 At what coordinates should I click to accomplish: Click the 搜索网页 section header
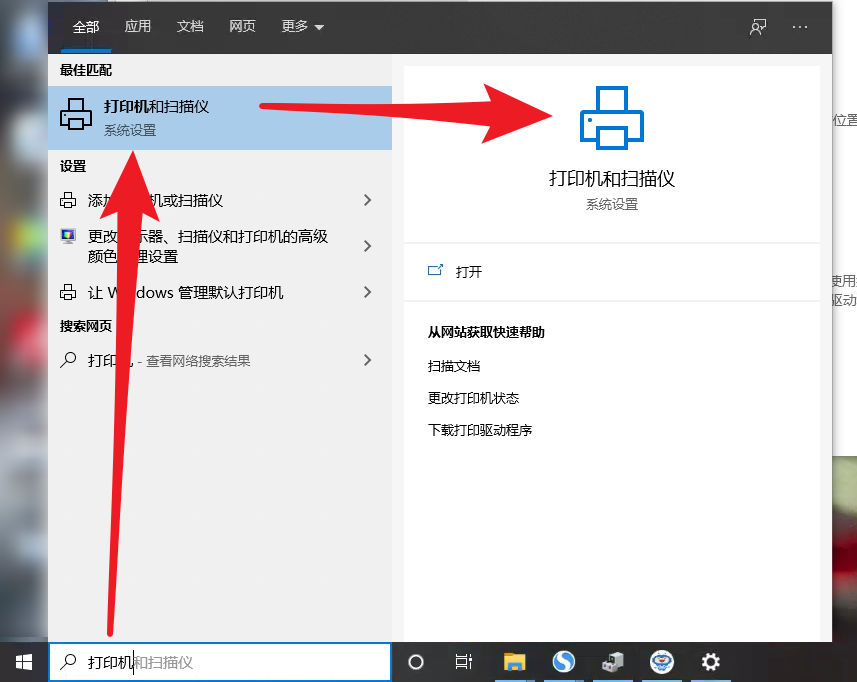[x=86, y=326]
